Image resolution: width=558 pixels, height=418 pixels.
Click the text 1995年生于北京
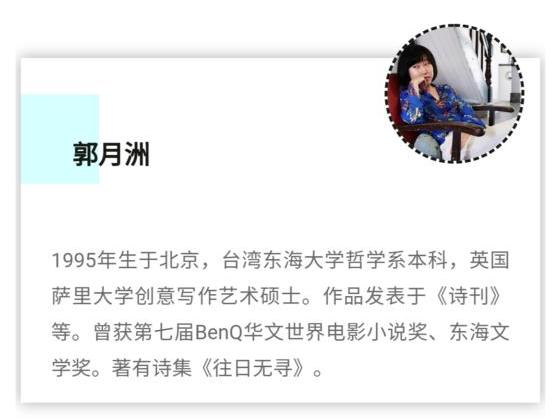(125, 260)
